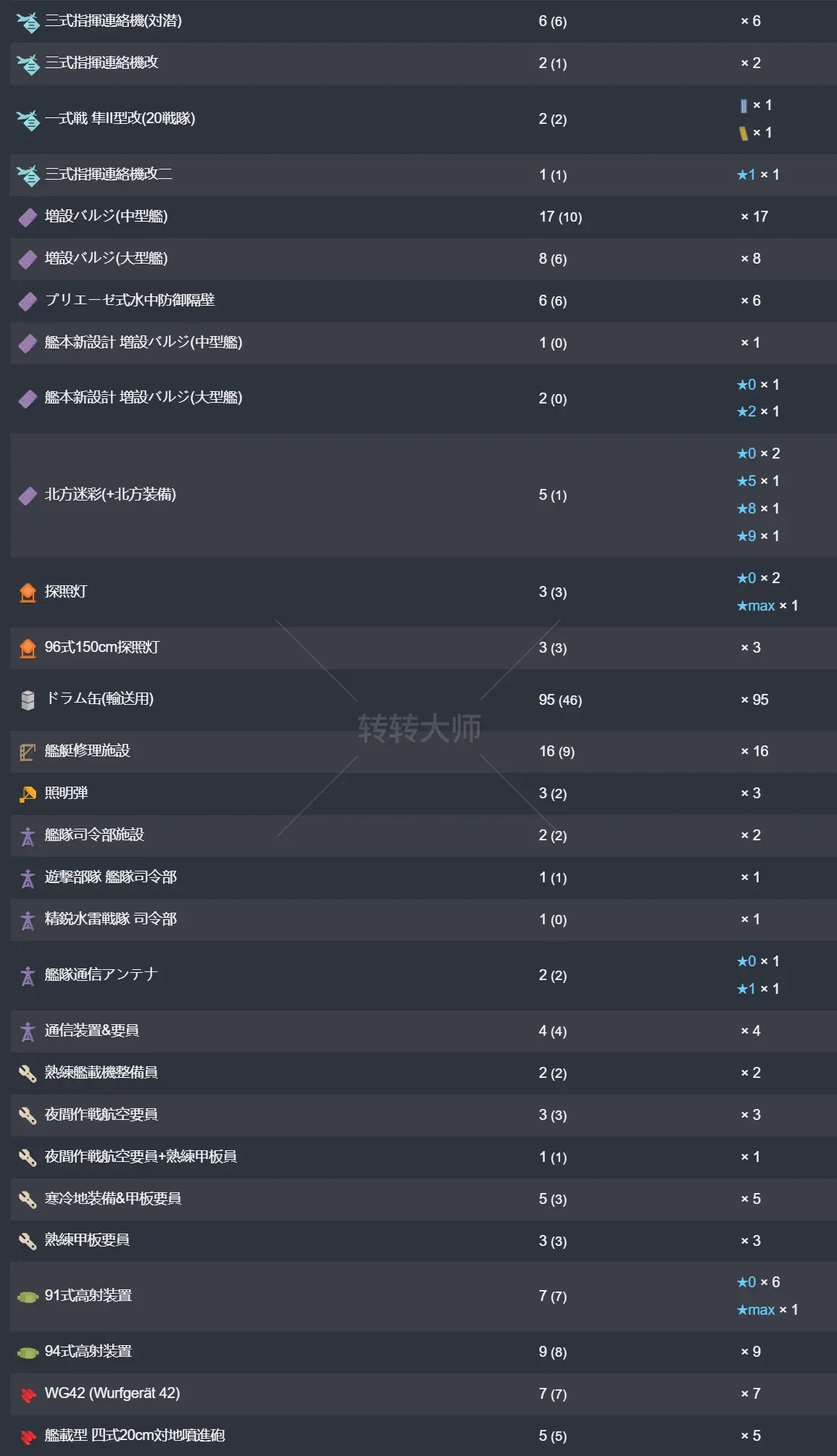
Task: Select the 精鋭水雷戦隊 司令部 equipment name
Action: [x=111, y=919]
